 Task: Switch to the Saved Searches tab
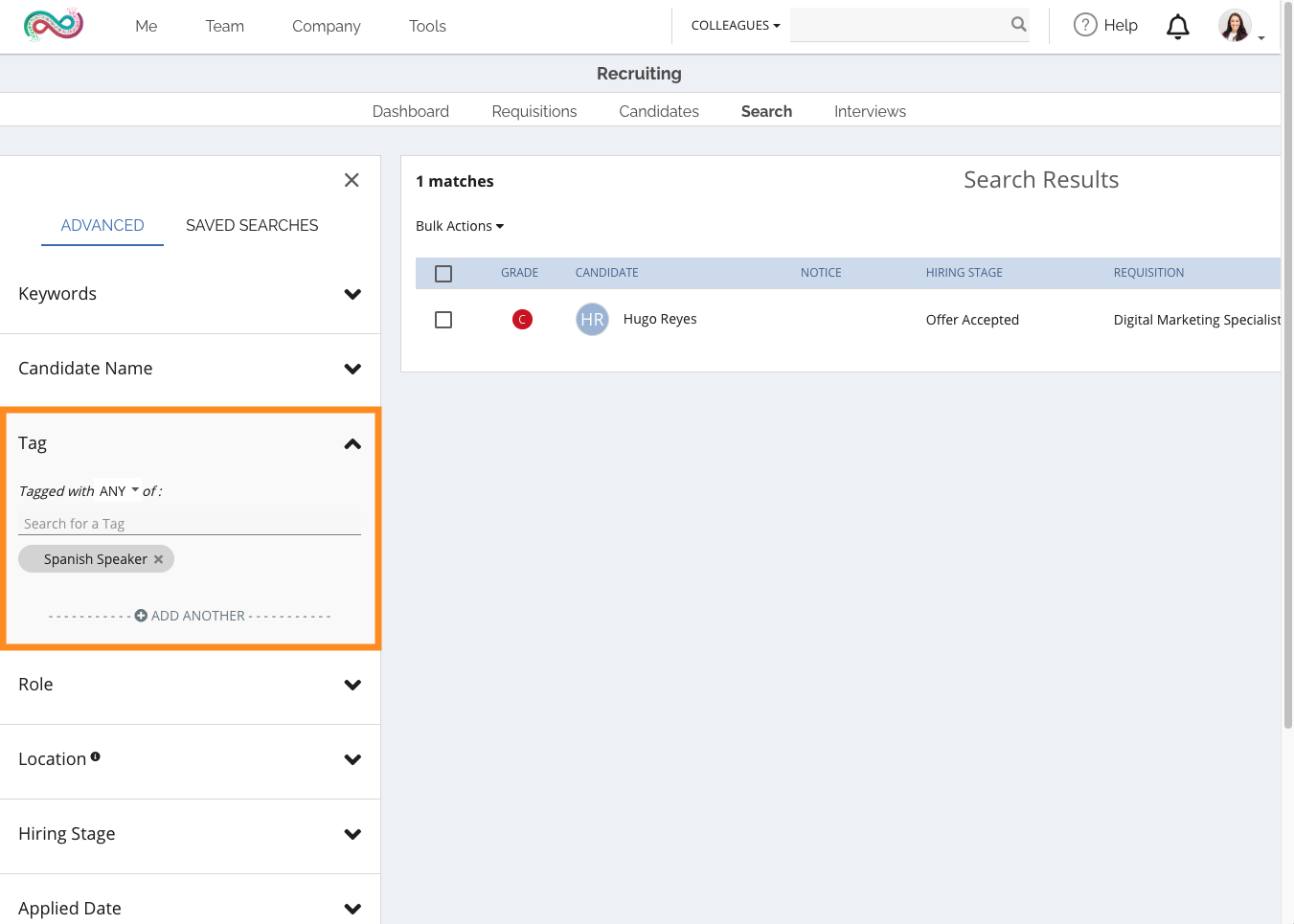tap(252, 225)
